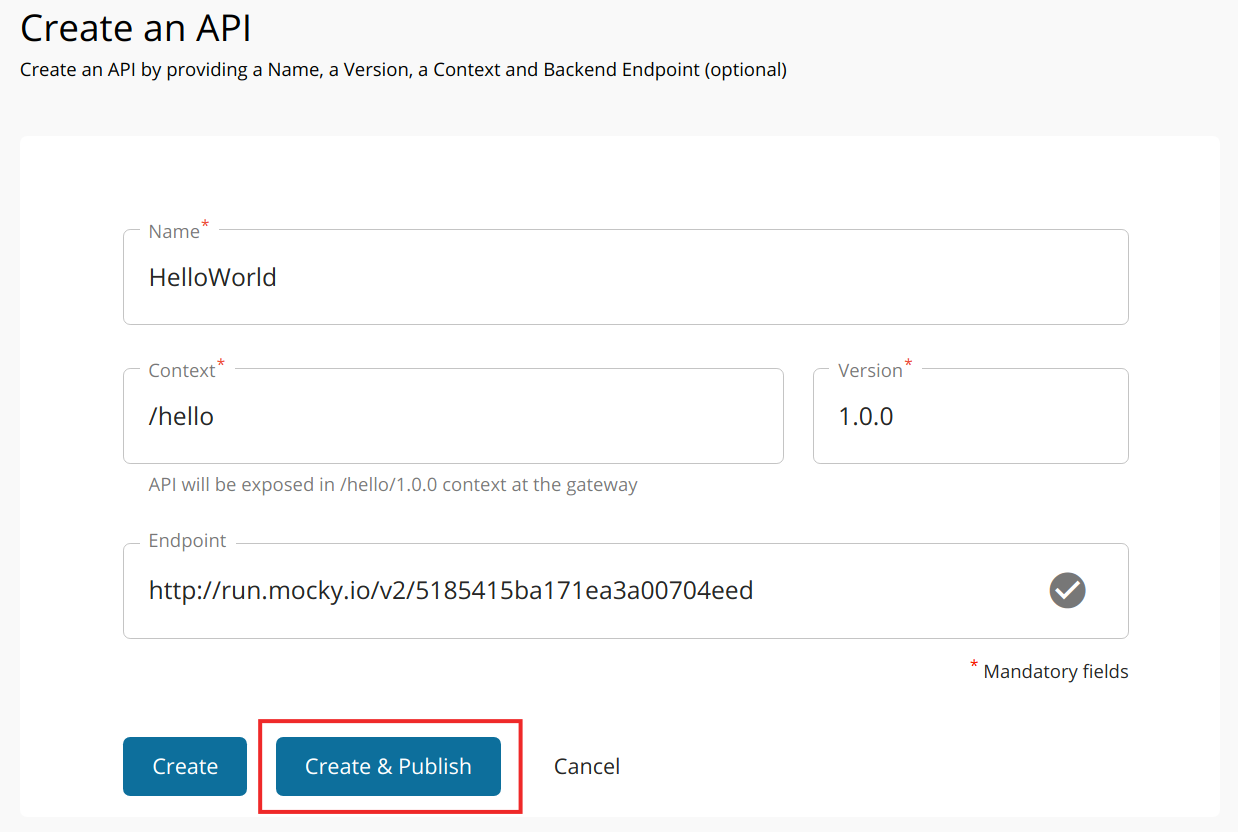Click the asterisk beside Mandatory fields note

[x=973, y=664]
